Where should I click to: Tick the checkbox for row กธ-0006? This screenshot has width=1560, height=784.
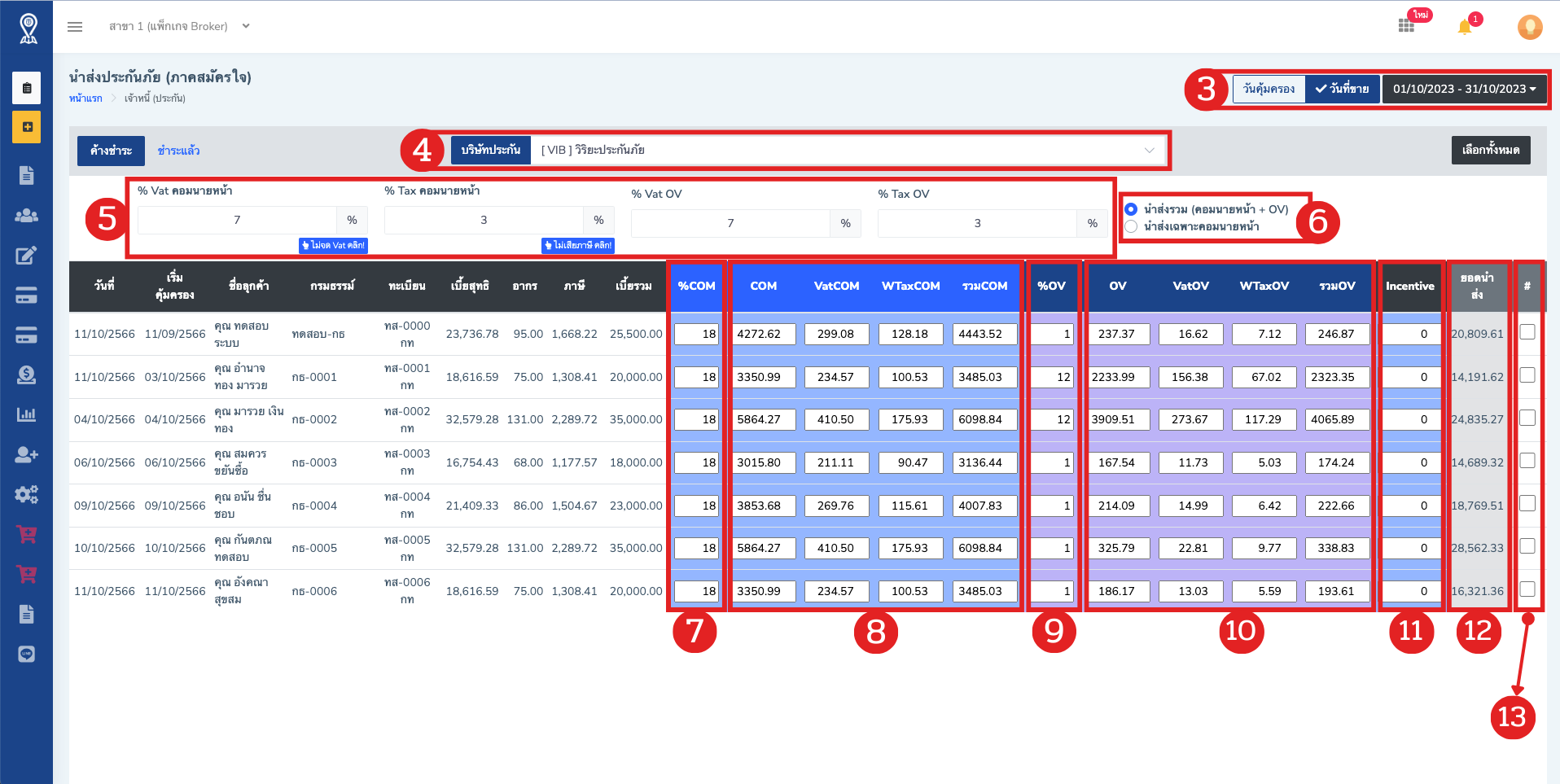[1527, 589]
